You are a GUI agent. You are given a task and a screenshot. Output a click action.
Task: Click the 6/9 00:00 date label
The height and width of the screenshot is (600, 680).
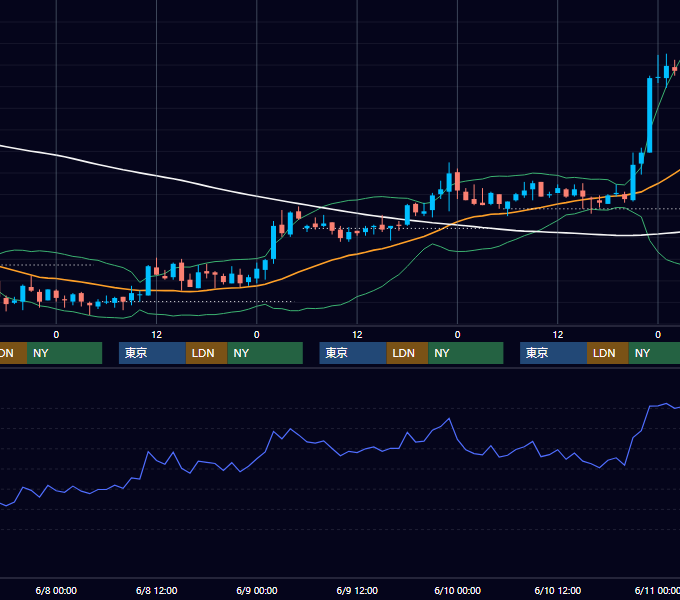coord(257,590)
